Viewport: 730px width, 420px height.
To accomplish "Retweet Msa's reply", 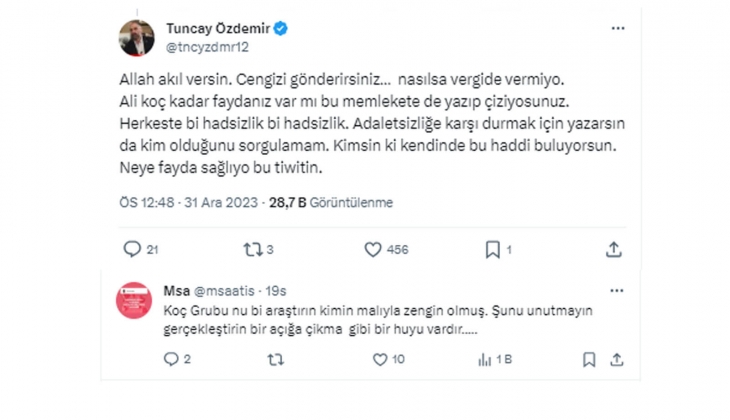I will point(275,359).
